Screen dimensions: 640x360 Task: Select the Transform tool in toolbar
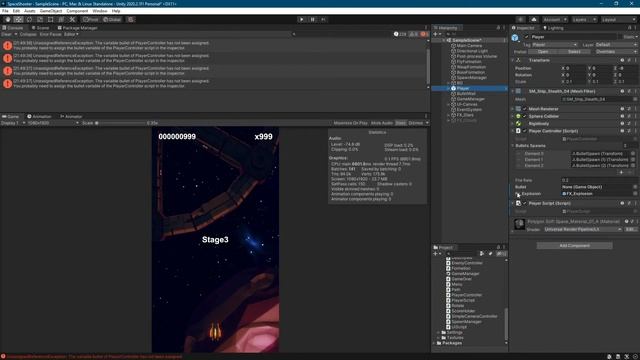click(61, 19)
